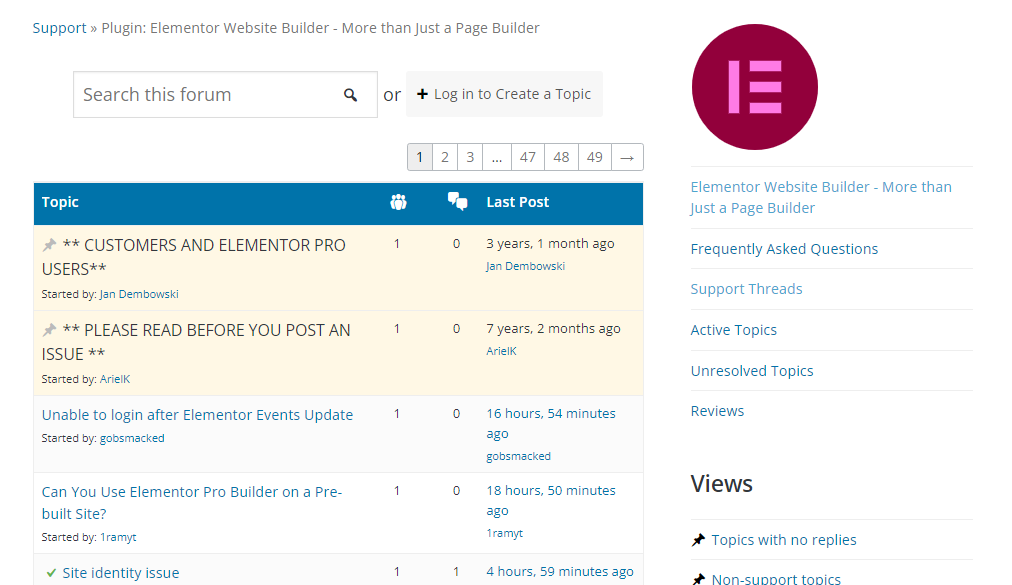The width and height of the screenshot is (1012, 585).
Task: Open gobsmacked profile under Started by
Action: [132, 438]
